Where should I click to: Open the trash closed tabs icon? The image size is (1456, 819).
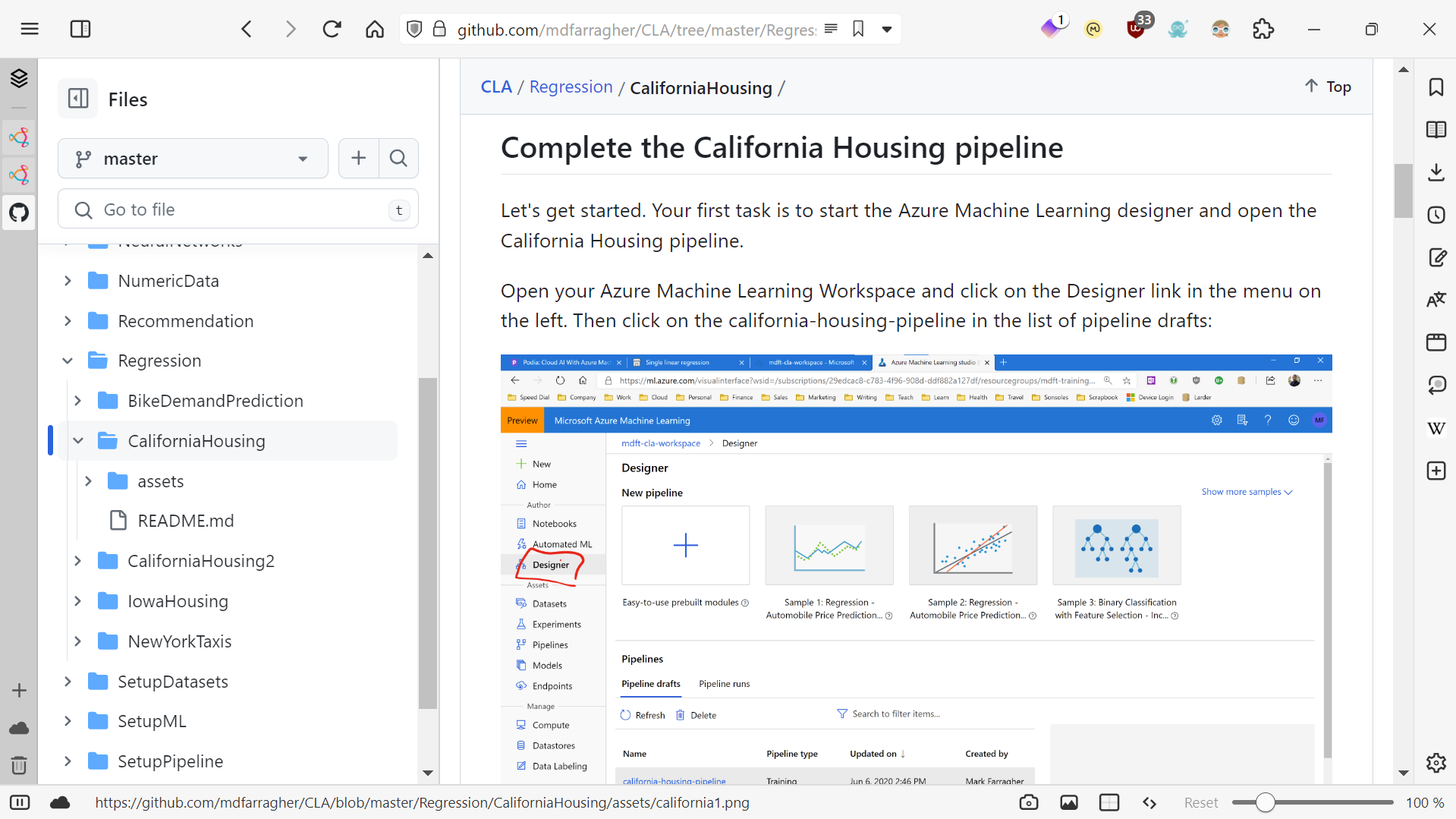coord(19,764)
